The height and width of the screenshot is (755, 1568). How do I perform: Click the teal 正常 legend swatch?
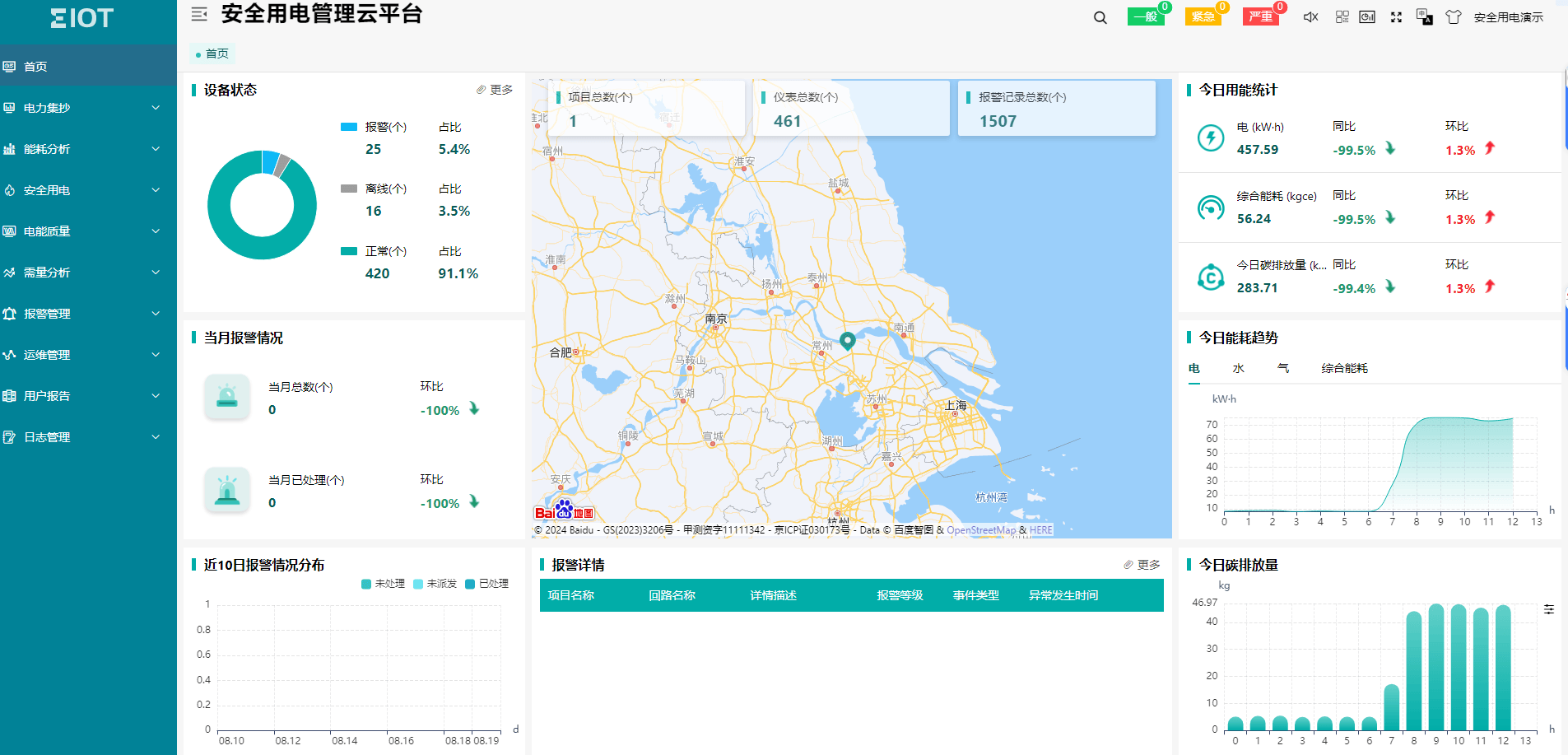349,251
